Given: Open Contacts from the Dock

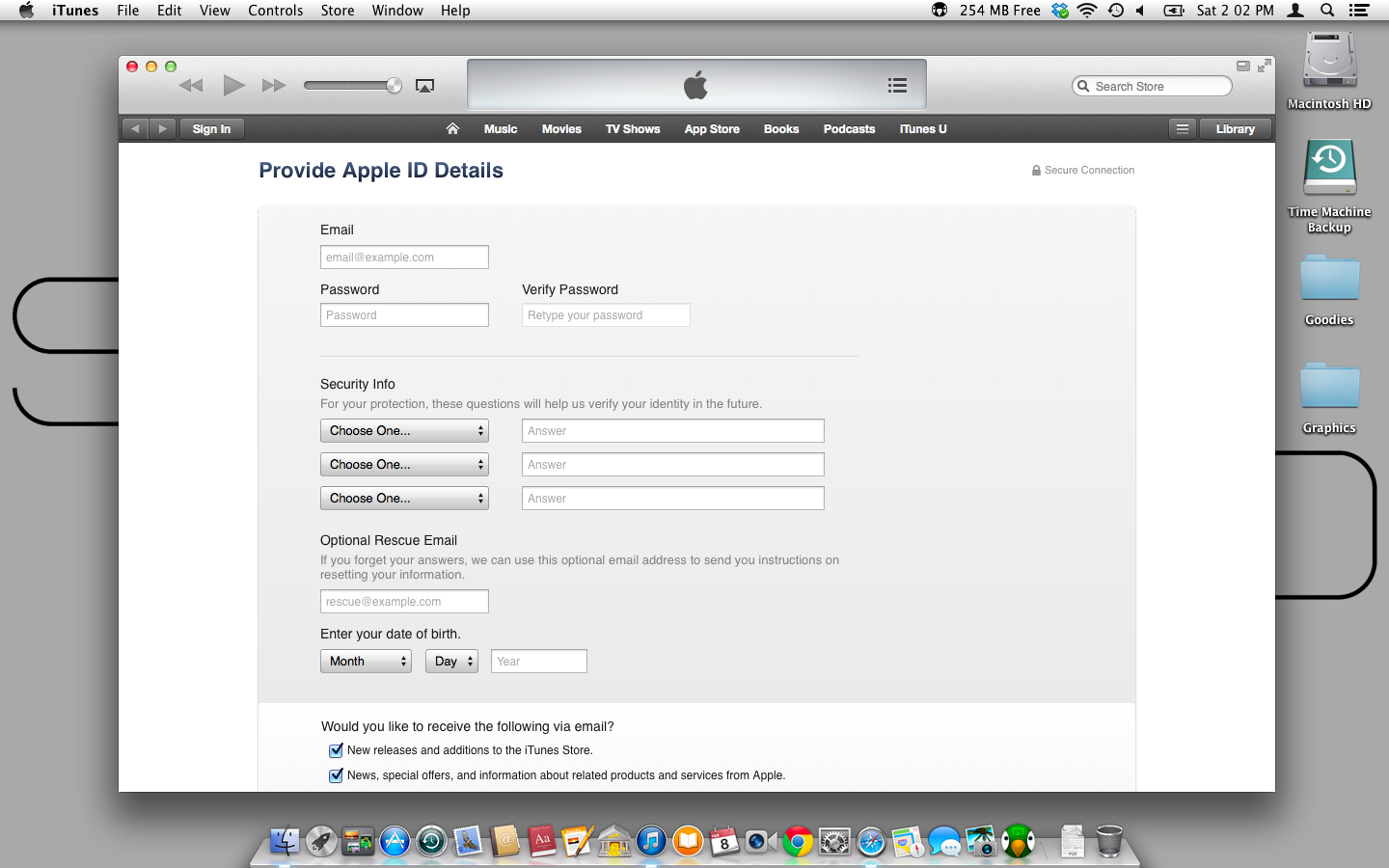Looking at the screenshot, I should point(504,842).
